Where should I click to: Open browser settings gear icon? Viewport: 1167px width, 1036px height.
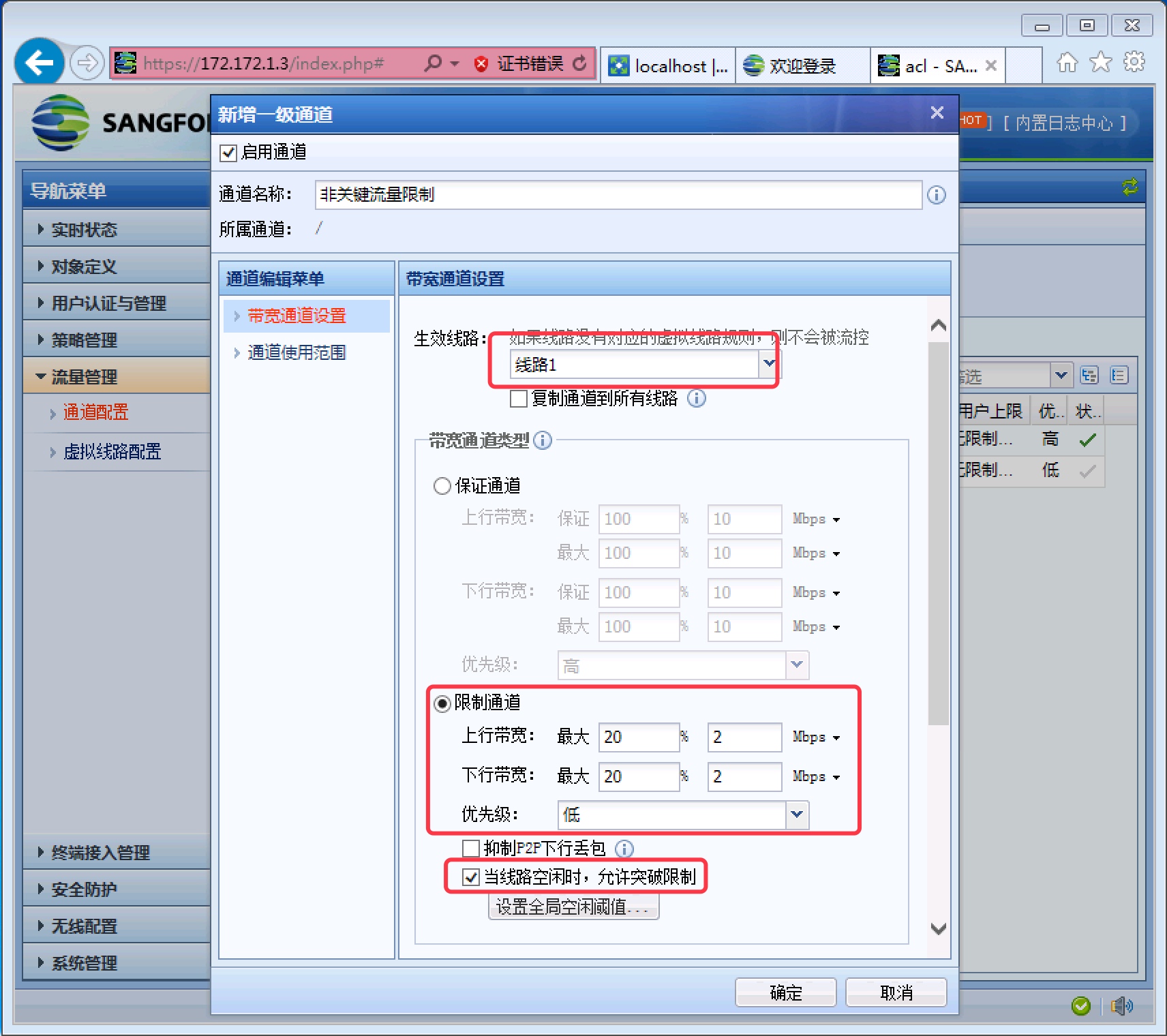[1134, 62]
